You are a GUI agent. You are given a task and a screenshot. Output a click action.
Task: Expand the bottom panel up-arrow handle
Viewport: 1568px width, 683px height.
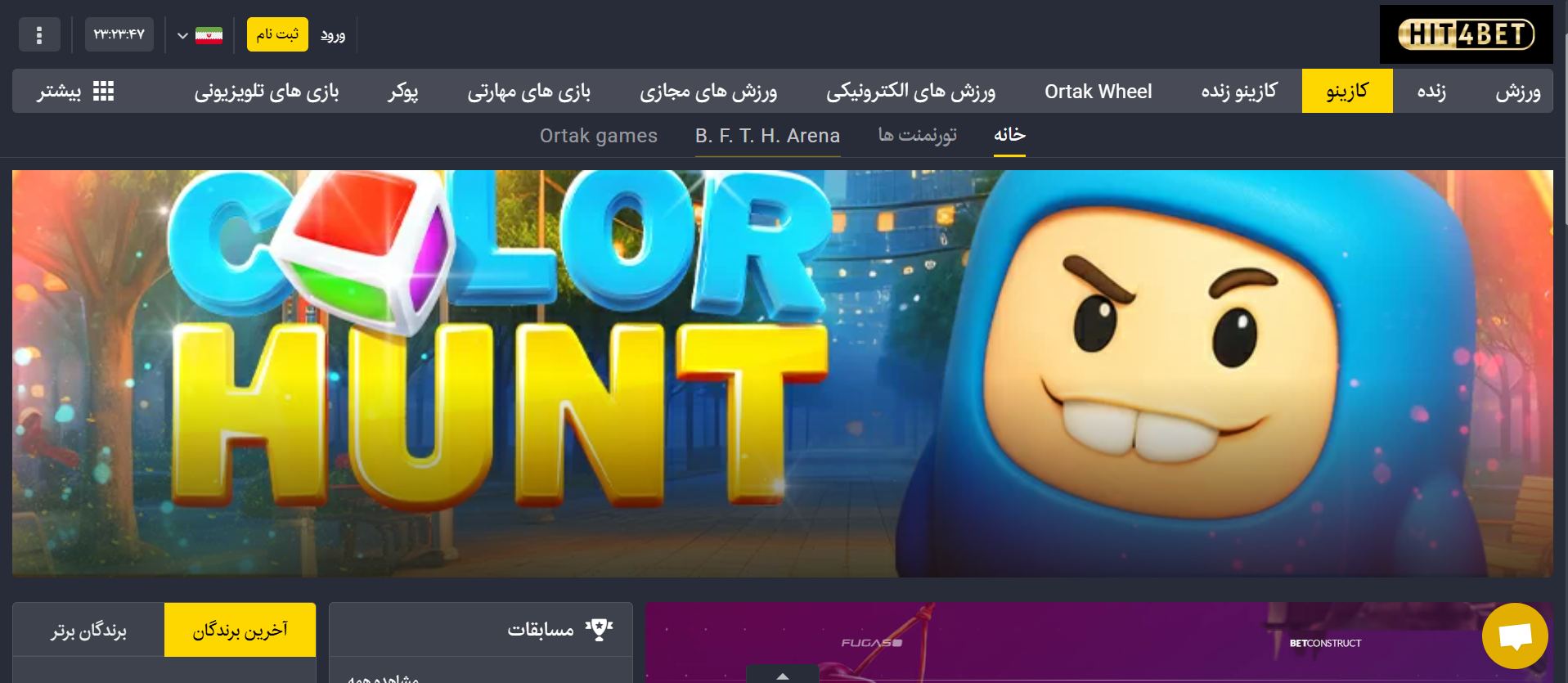(783, 674)
